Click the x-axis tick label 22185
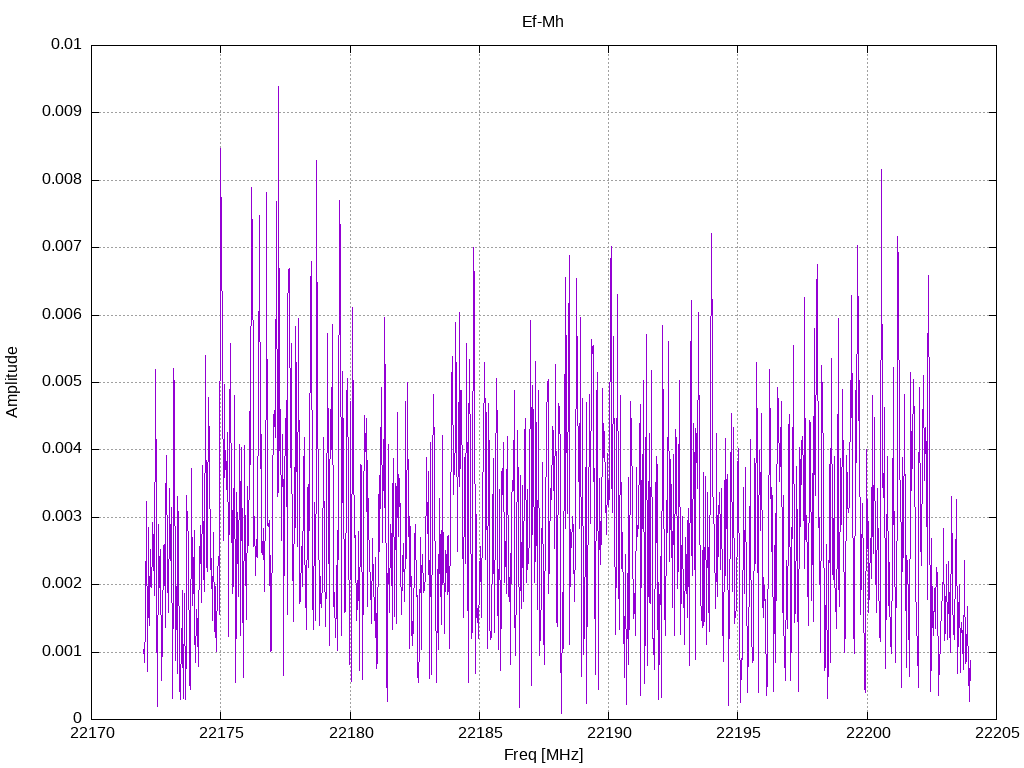 pos(480,733)
